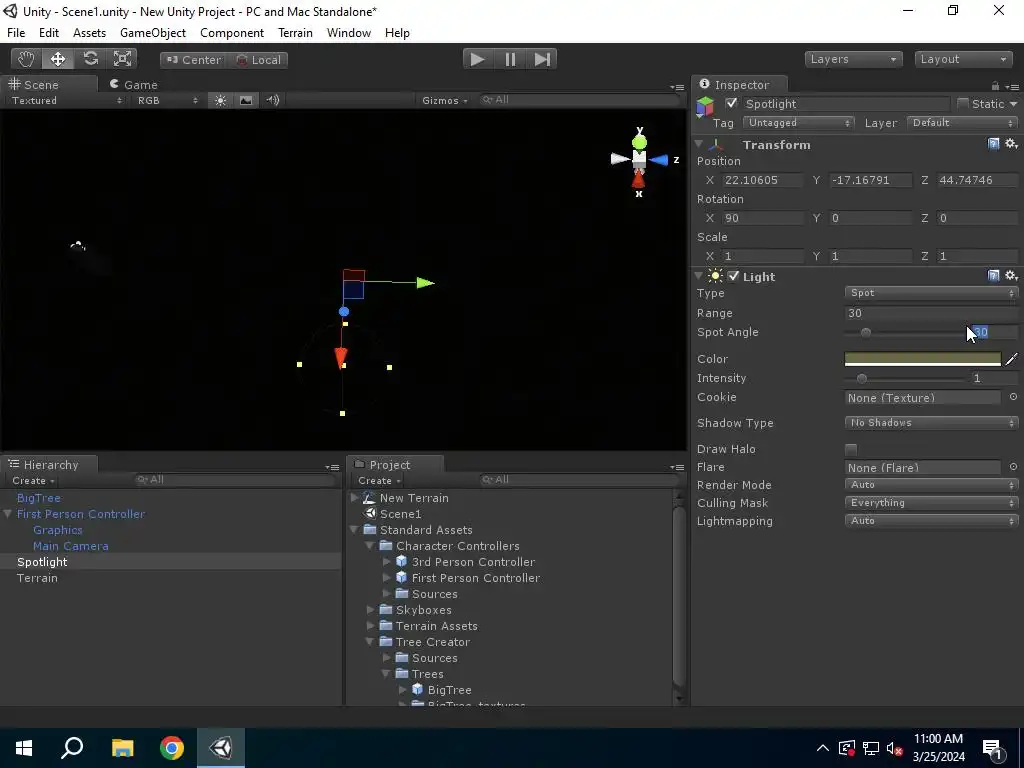
Task: Click the Pause button
Action: tap(510, 59)
